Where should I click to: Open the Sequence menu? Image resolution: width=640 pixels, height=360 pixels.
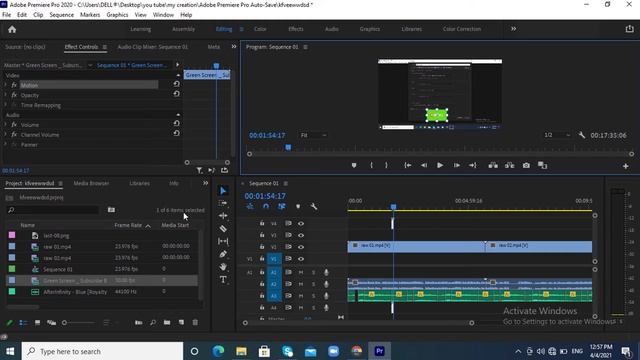[x=62, y=15]
